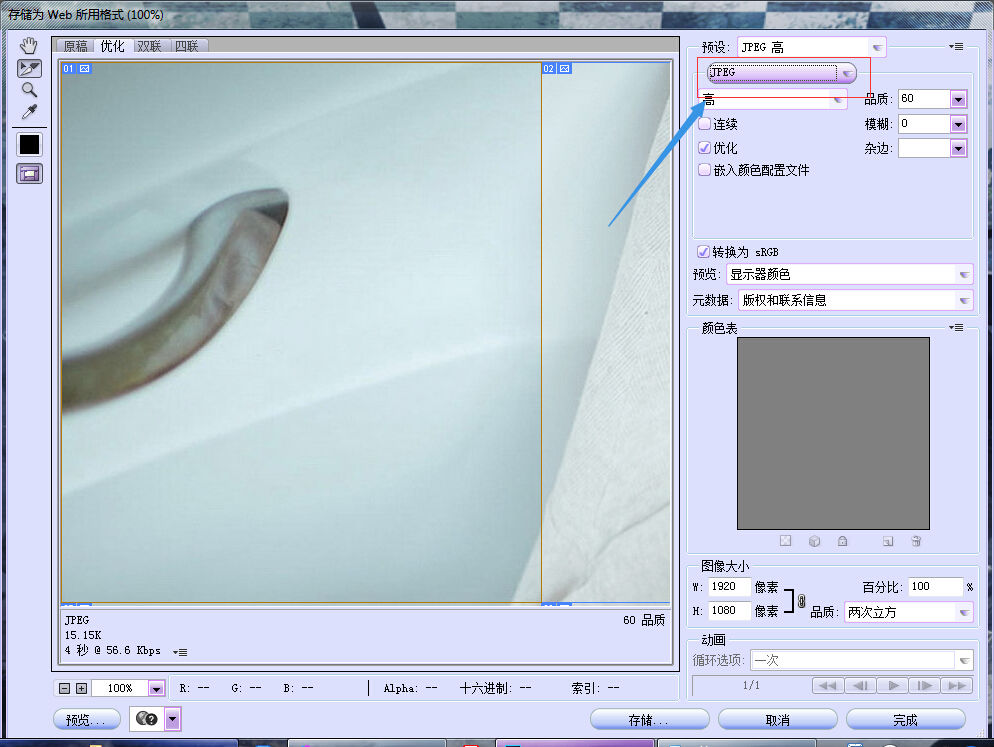Expand the 两次立方 resampling quality dropdown
Screen dimensions: 994x747
(908, 612)
